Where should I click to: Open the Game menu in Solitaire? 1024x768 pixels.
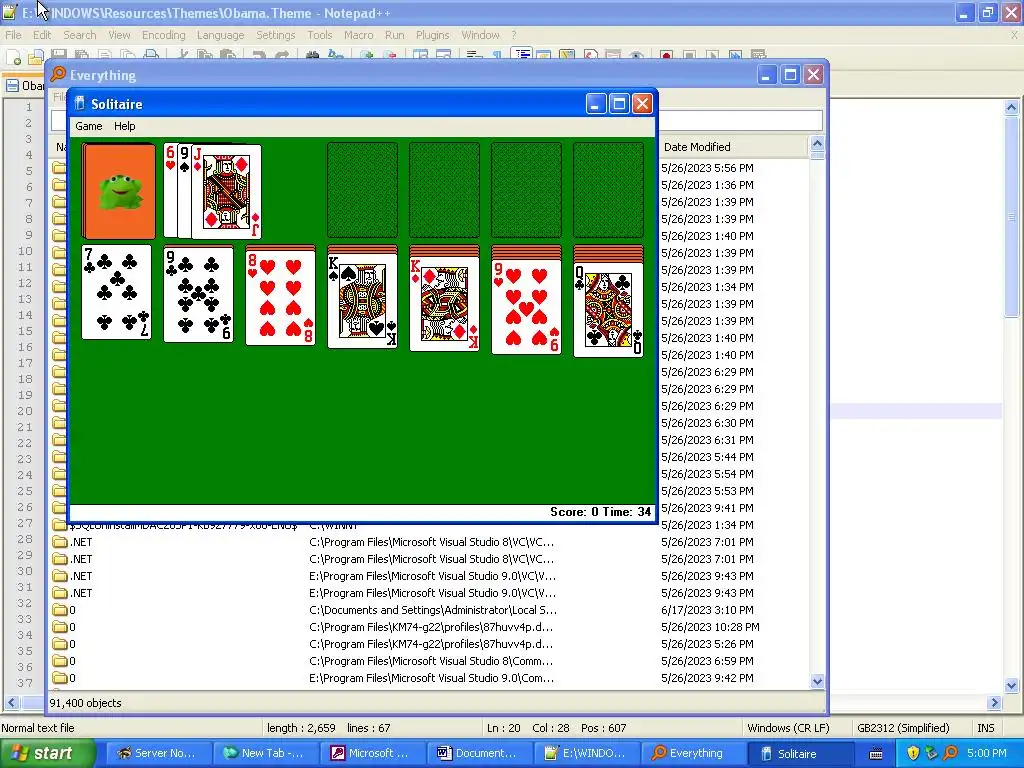click(89, 126)
